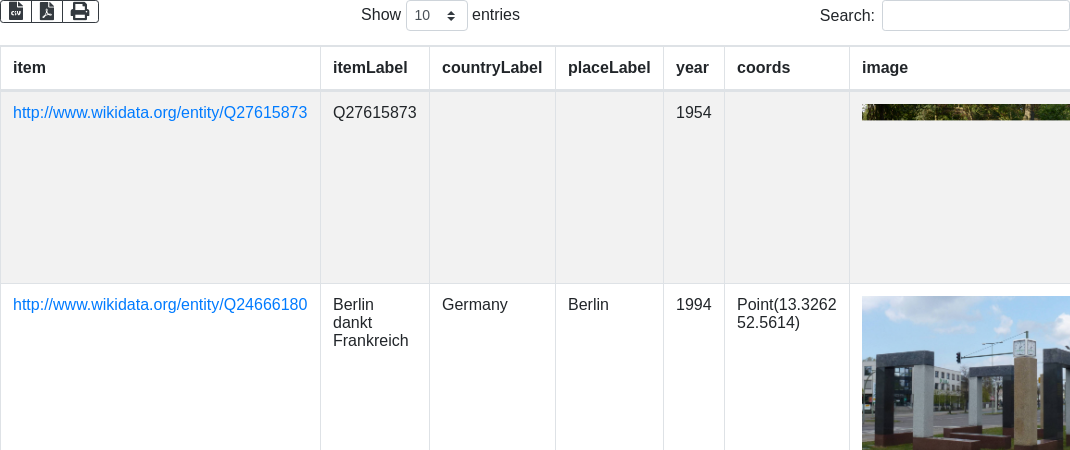Click the image column header
The height and width of the screenshot is (450, 1070).
point(885,68)
